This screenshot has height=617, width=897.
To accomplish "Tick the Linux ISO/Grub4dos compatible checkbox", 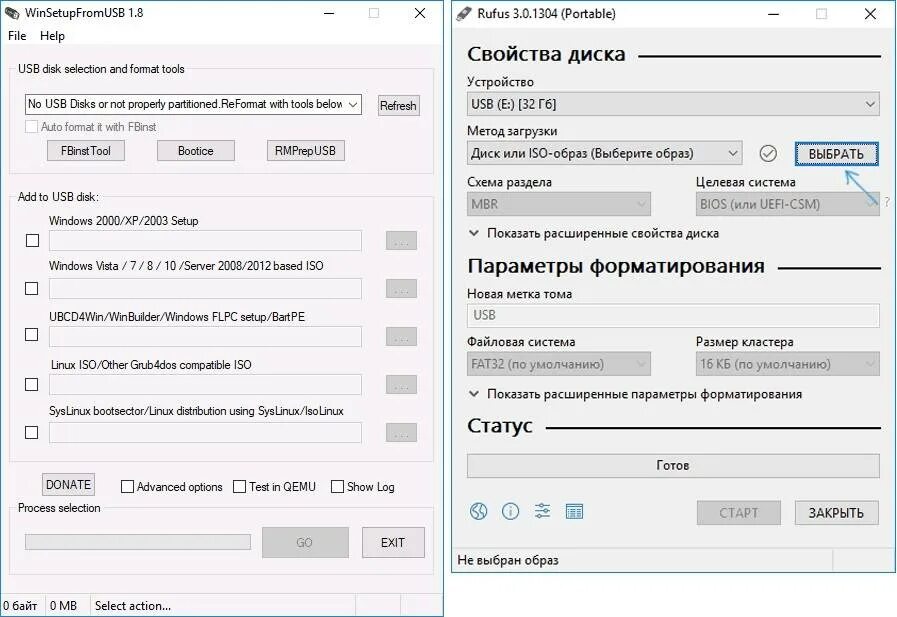I will 32,384.
